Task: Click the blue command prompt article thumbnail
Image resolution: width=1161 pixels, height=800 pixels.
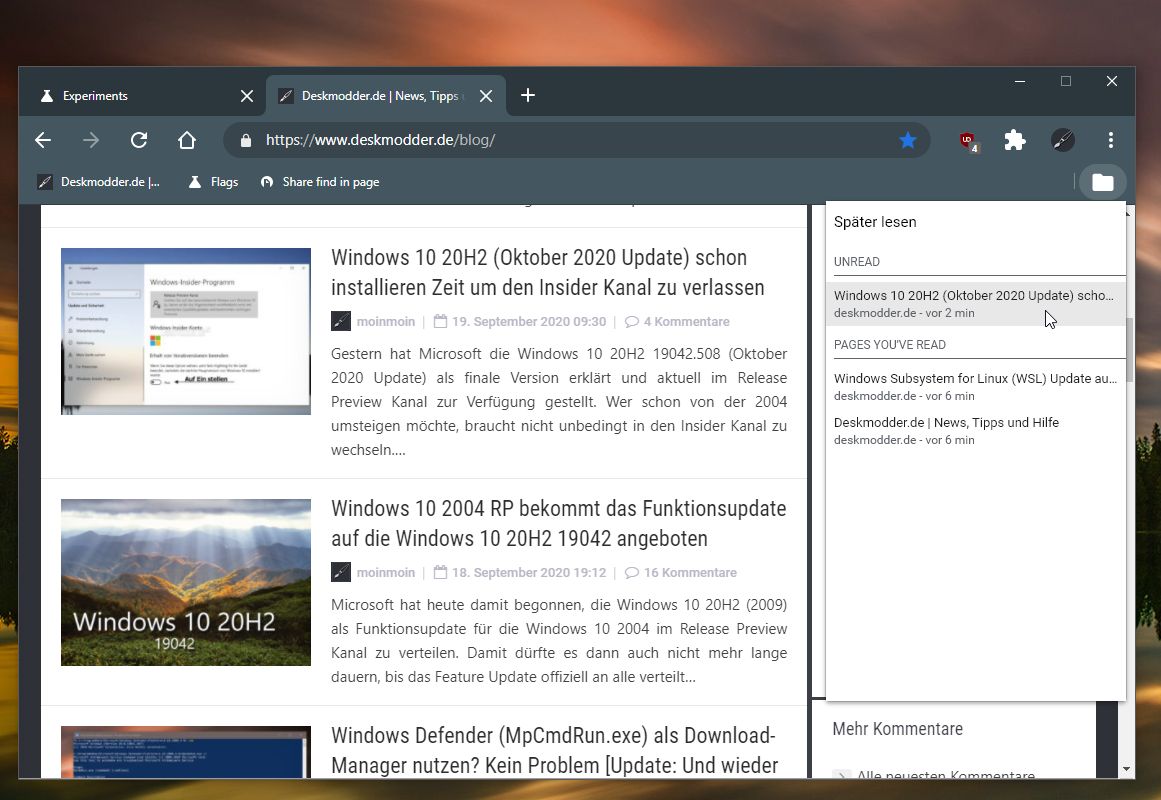Action: (x=186, y=752)
